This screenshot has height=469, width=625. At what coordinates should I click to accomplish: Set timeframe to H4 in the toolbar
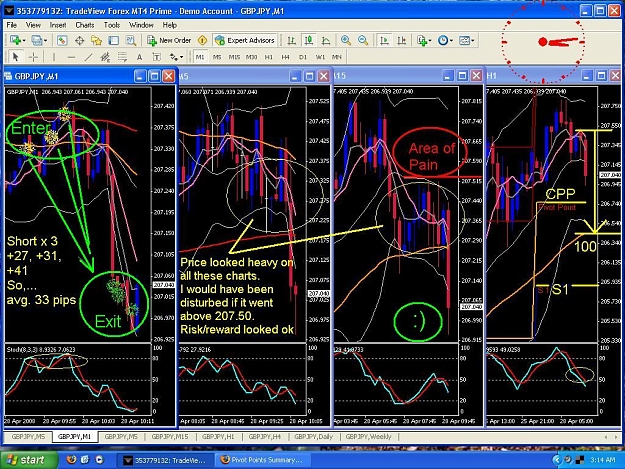[x=285, y=57]
